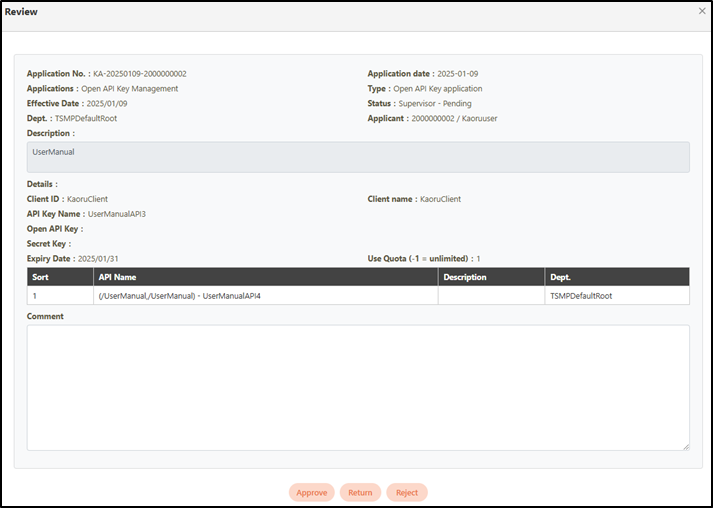Image resolution: width=713 pixels, height=508 pixels.
Task: Click the grey UserManual description box
Action: (x=357, y=157)
